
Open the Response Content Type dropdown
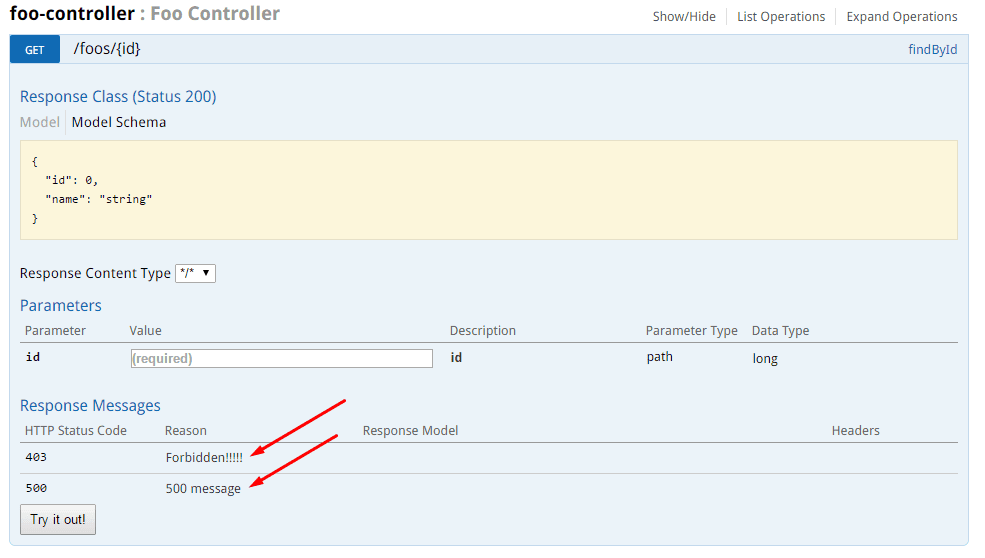click(195, 273)
